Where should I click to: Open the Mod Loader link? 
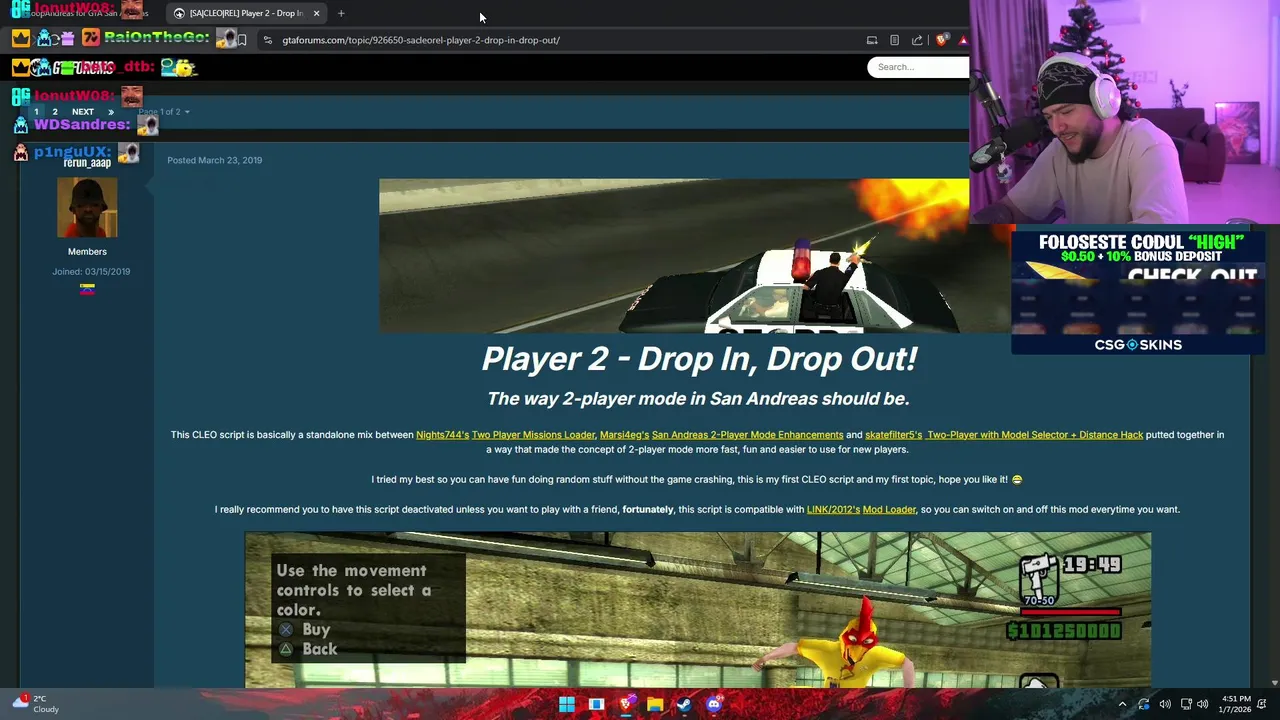889,510
